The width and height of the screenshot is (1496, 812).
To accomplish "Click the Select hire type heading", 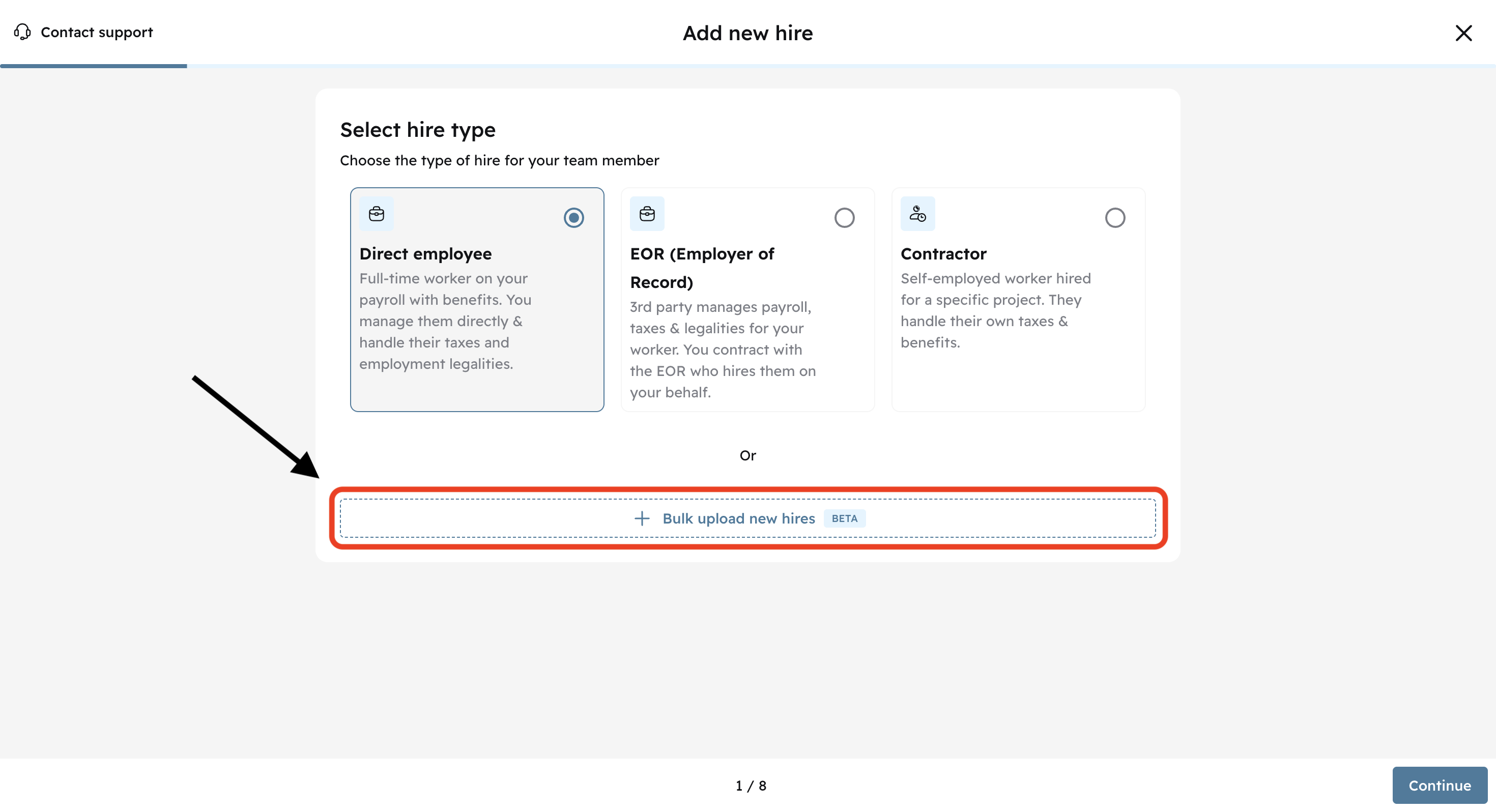I will pyautogui.click(x=418, y=130).
